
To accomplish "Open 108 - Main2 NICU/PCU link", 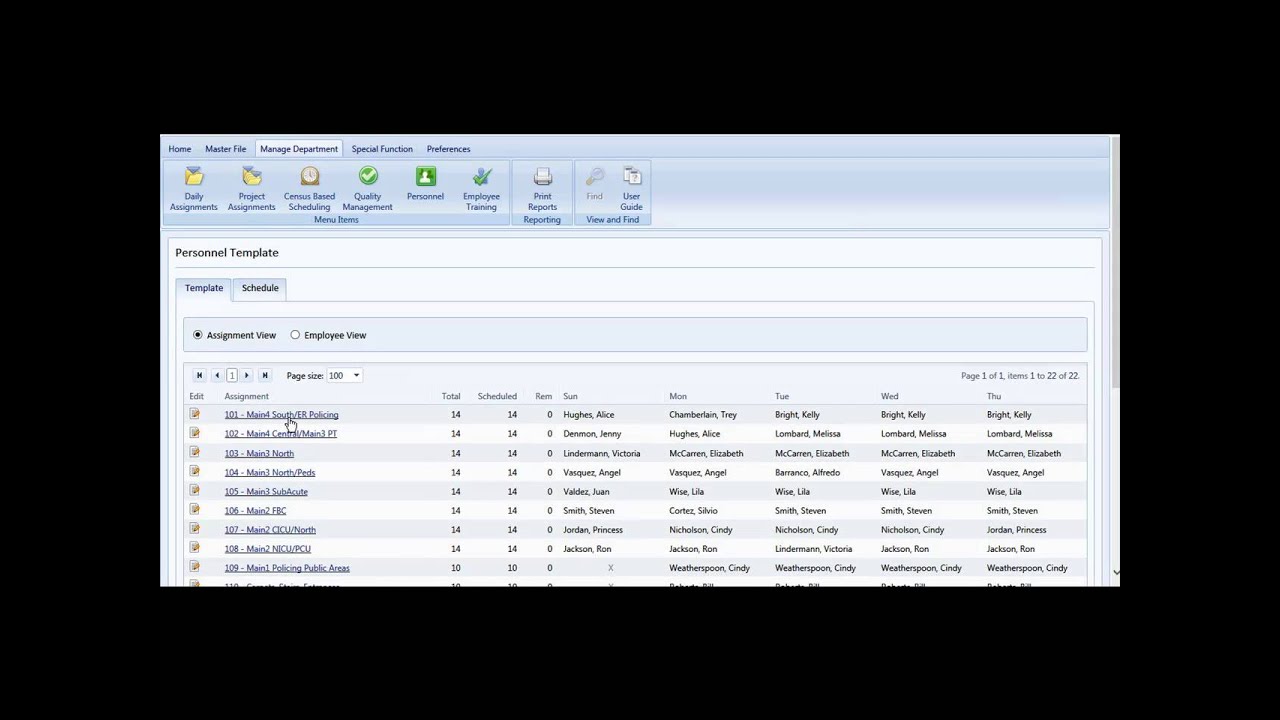I will pyautogui.click(x=268, y=549).
